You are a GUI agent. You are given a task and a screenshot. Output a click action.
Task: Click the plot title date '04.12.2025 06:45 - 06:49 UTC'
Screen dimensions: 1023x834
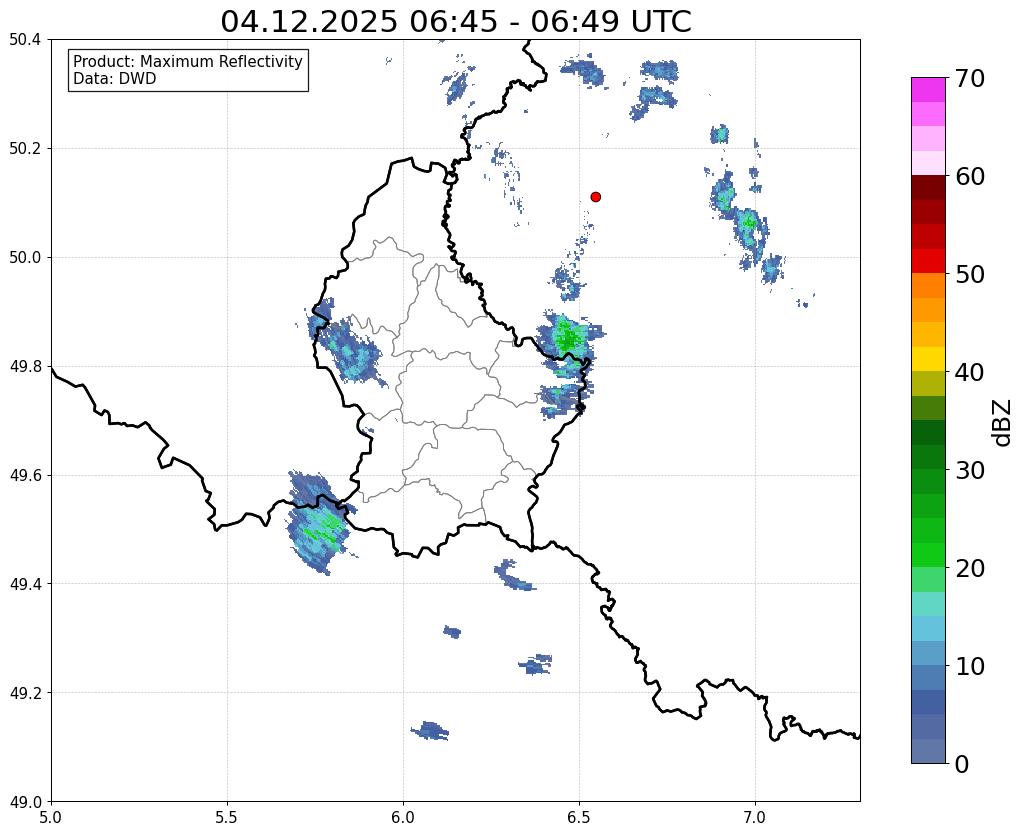pyautogui.click(x=455, y=22)
